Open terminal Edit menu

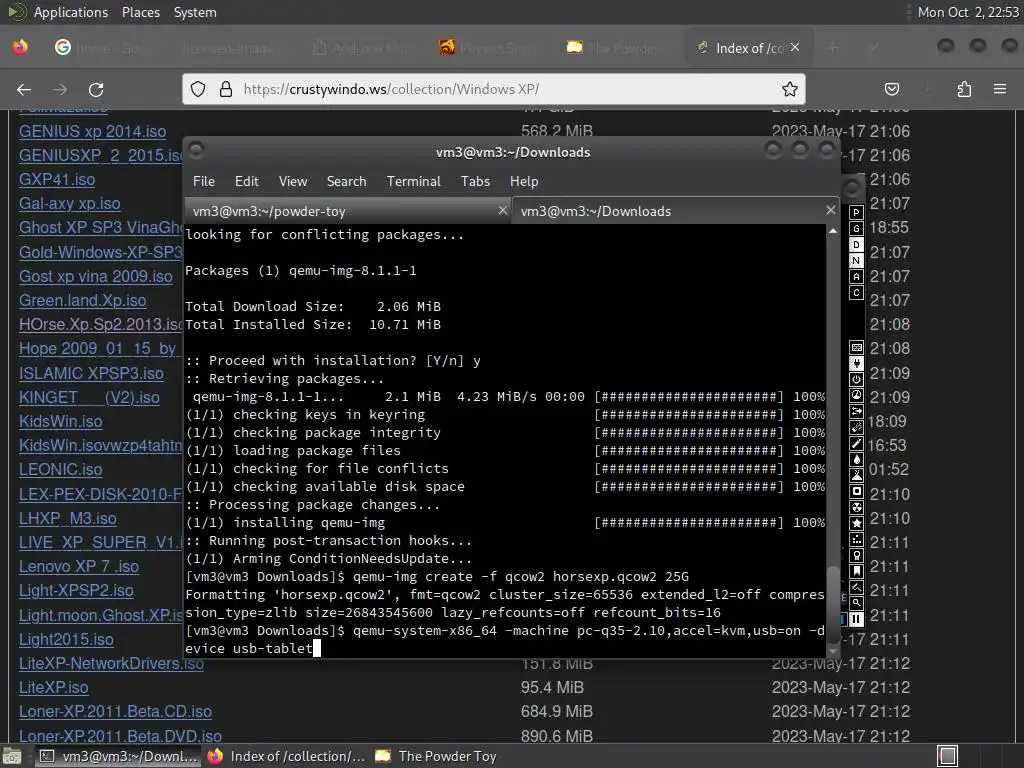coord(246,182)
